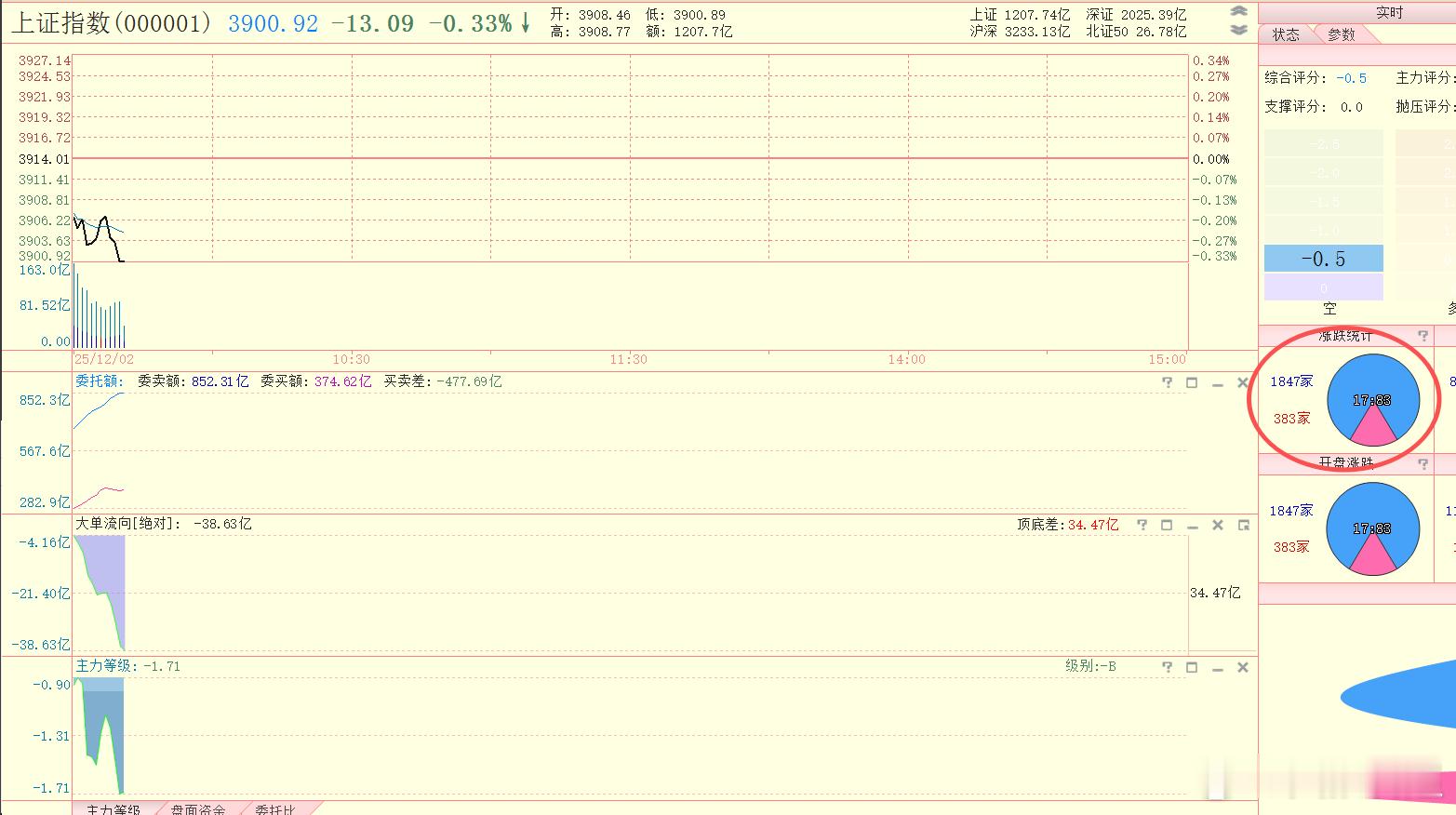Select the faded -2.5 score cell
The image size is (1456, 815).
coord(1323,143)
